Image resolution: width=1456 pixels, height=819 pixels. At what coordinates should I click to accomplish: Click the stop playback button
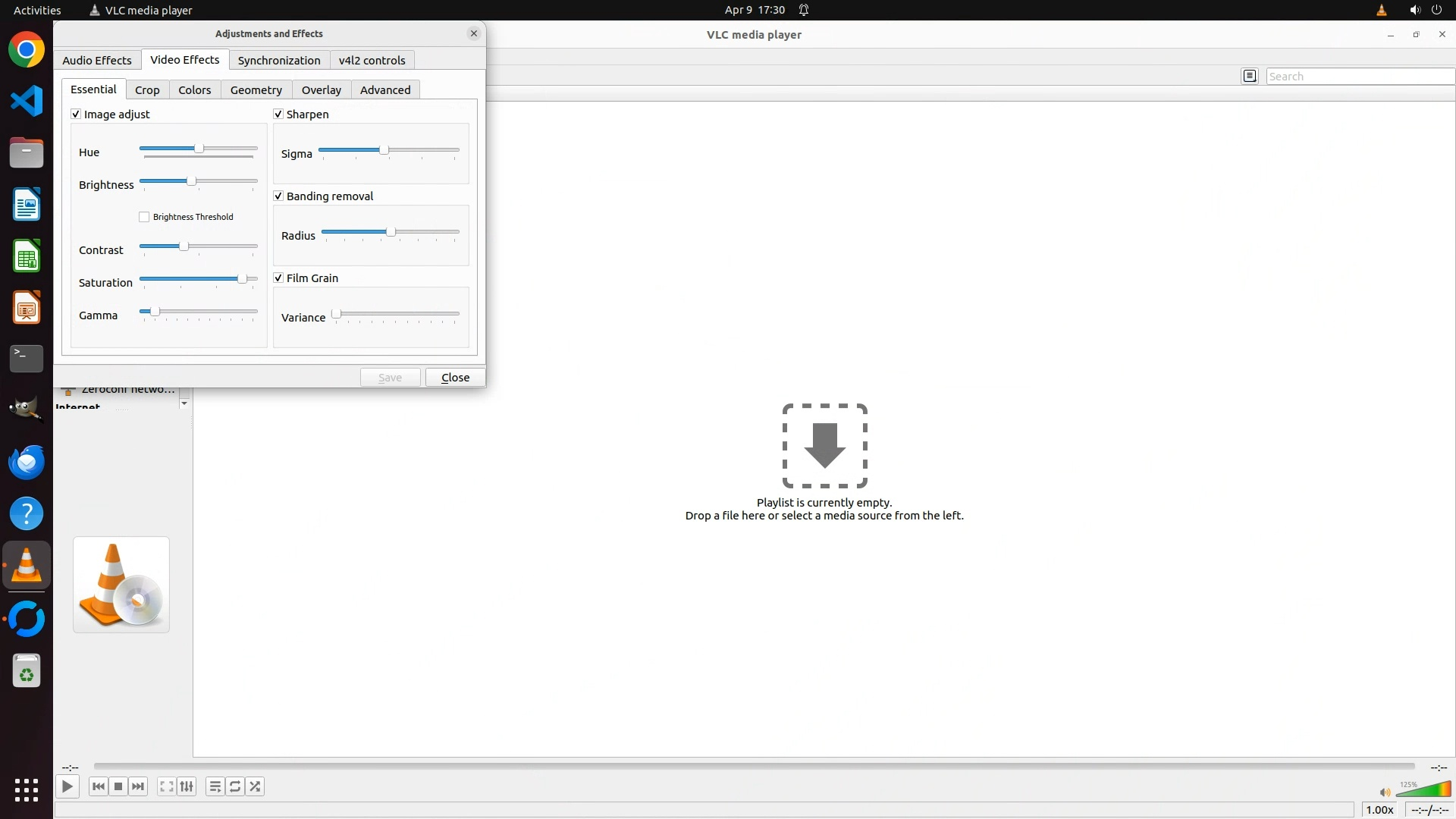(118, 786)
